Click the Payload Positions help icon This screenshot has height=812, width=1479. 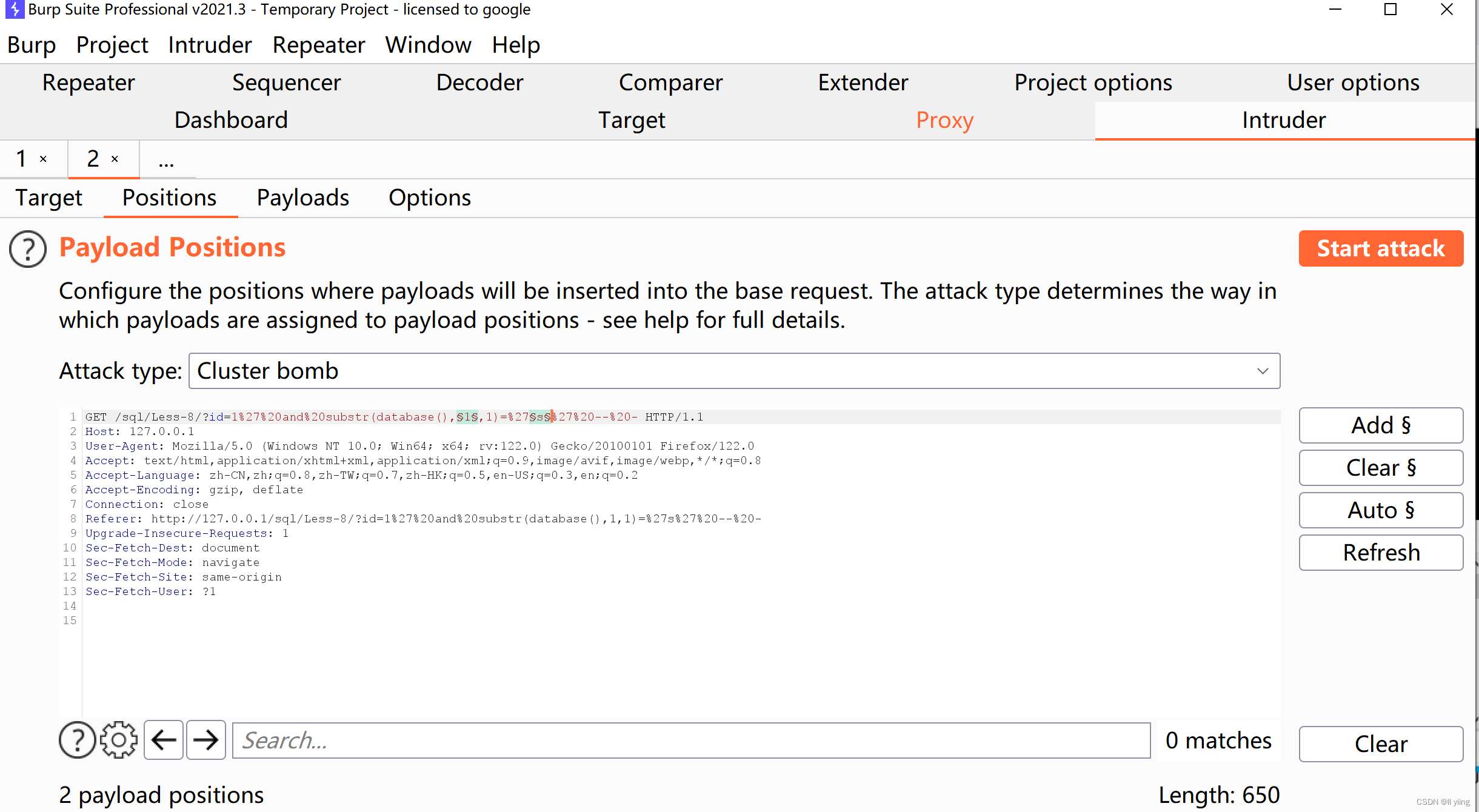click(x=28, y=249)
